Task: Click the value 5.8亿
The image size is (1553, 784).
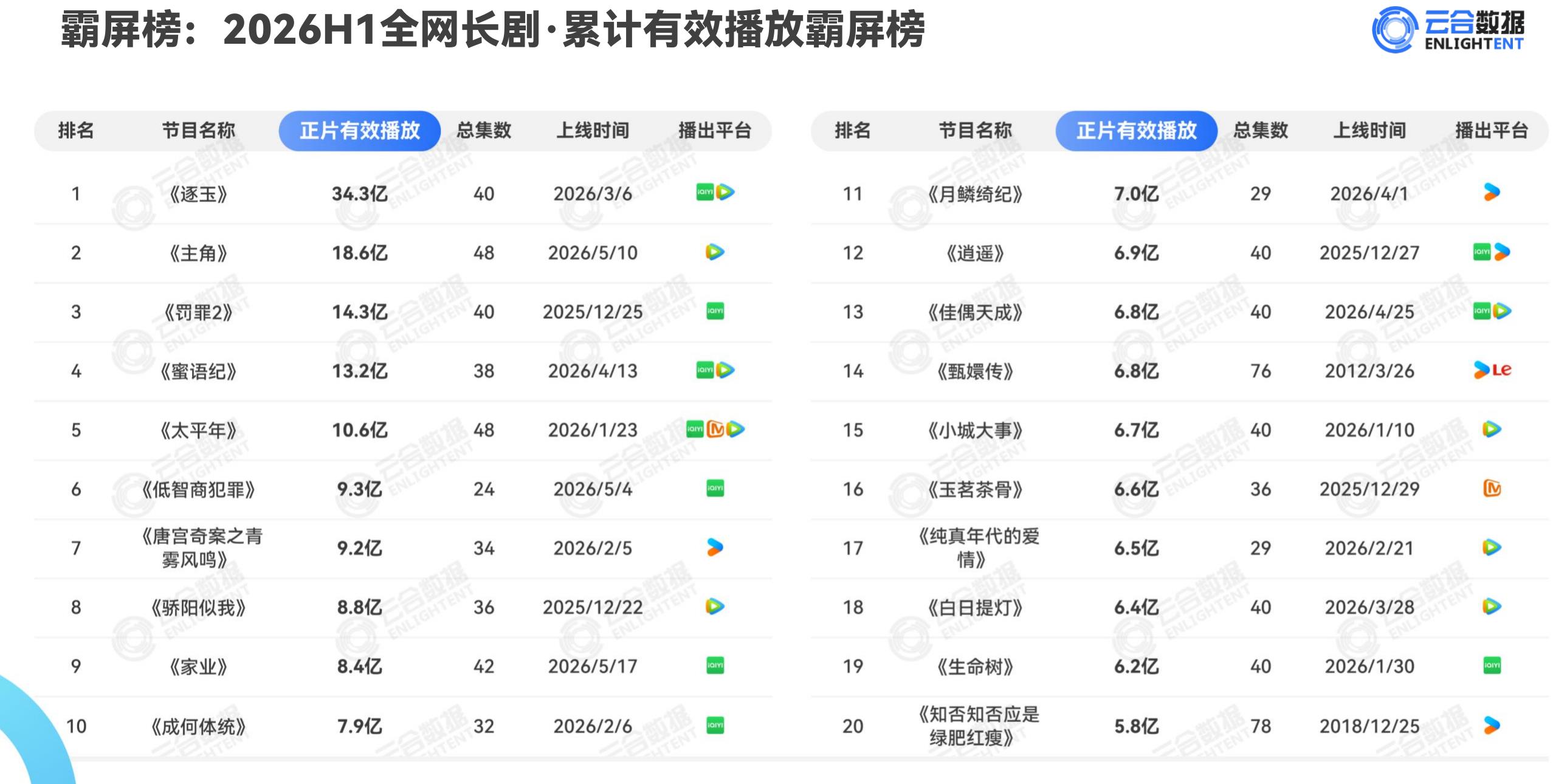Action: tap(1137, 726)
